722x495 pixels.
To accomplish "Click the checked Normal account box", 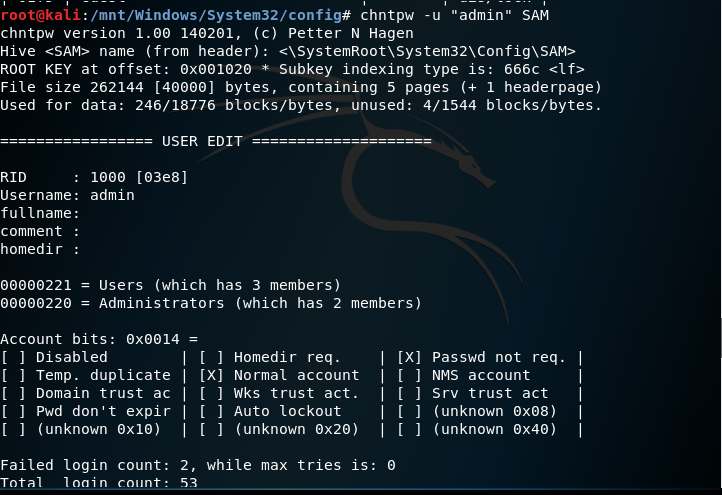I will (x=211, y=375).
